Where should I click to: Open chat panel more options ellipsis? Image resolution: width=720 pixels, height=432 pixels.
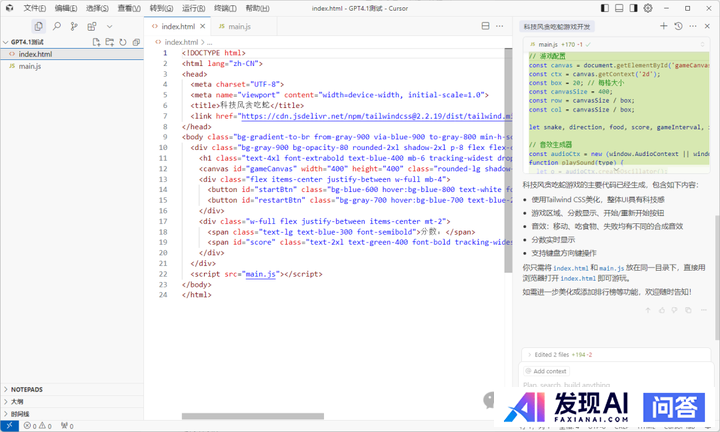click(692, 26)
